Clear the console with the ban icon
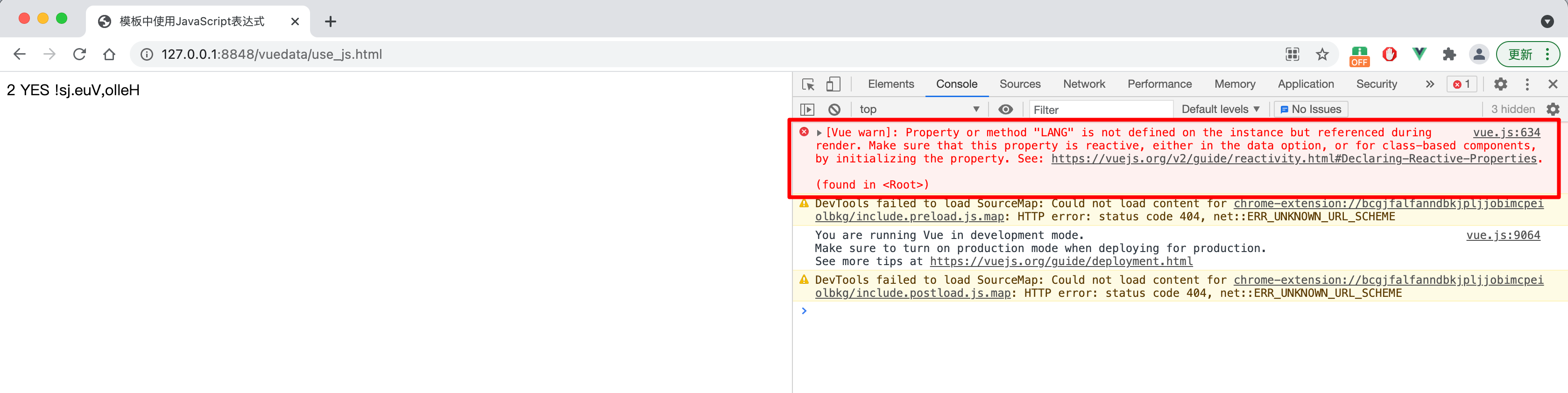The width and height of the screenshot is (1568, 393). coord(834,110)
